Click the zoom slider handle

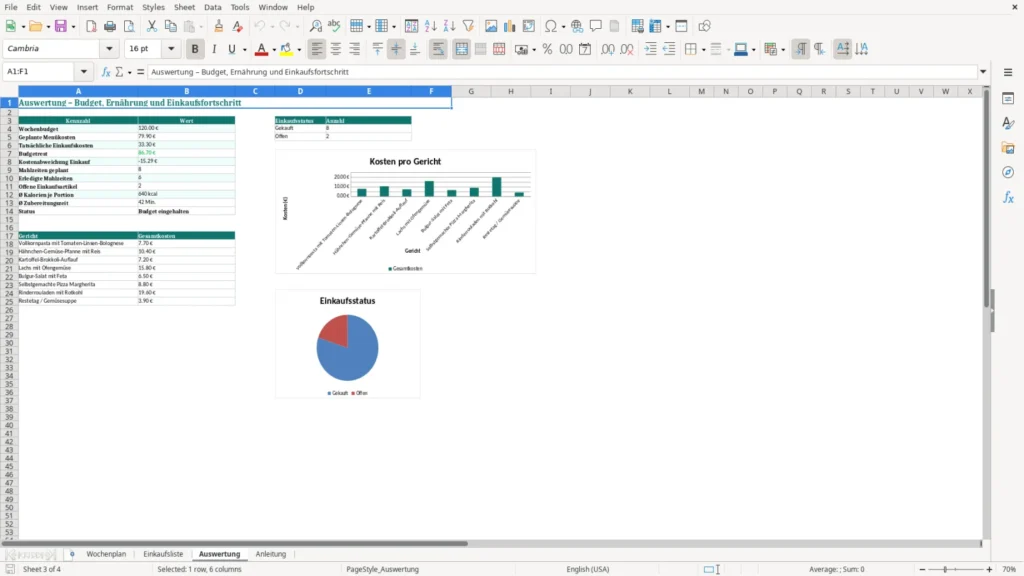(945, 569)
